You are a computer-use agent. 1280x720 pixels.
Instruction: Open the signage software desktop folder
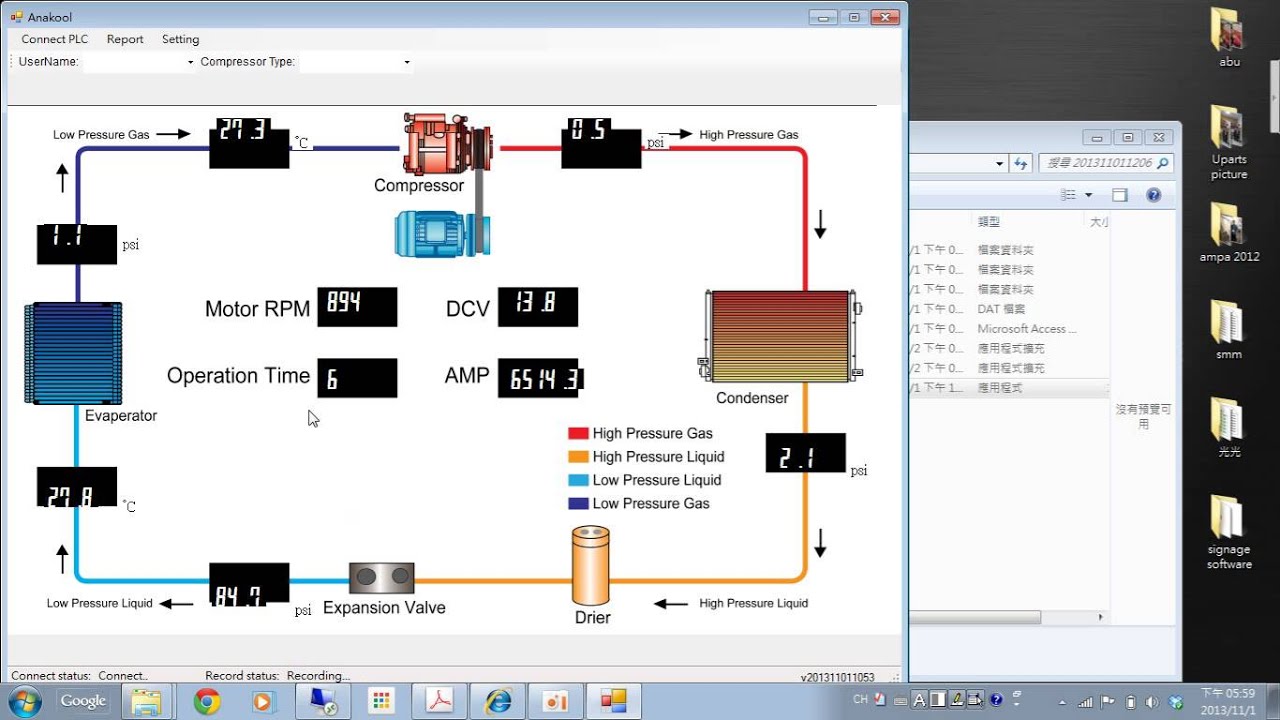[1229, 532]
